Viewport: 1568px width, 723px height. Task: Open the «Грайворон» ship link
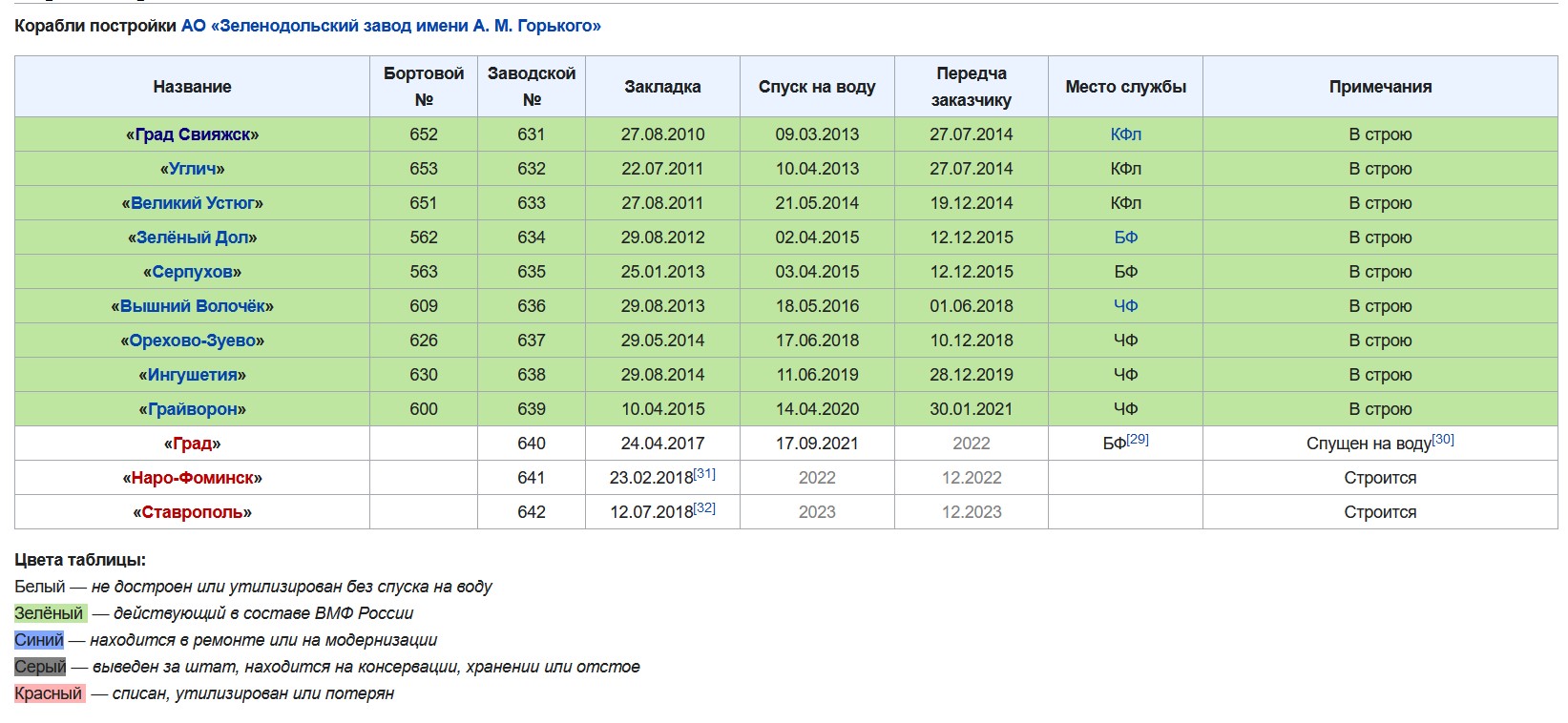[193, 409]
